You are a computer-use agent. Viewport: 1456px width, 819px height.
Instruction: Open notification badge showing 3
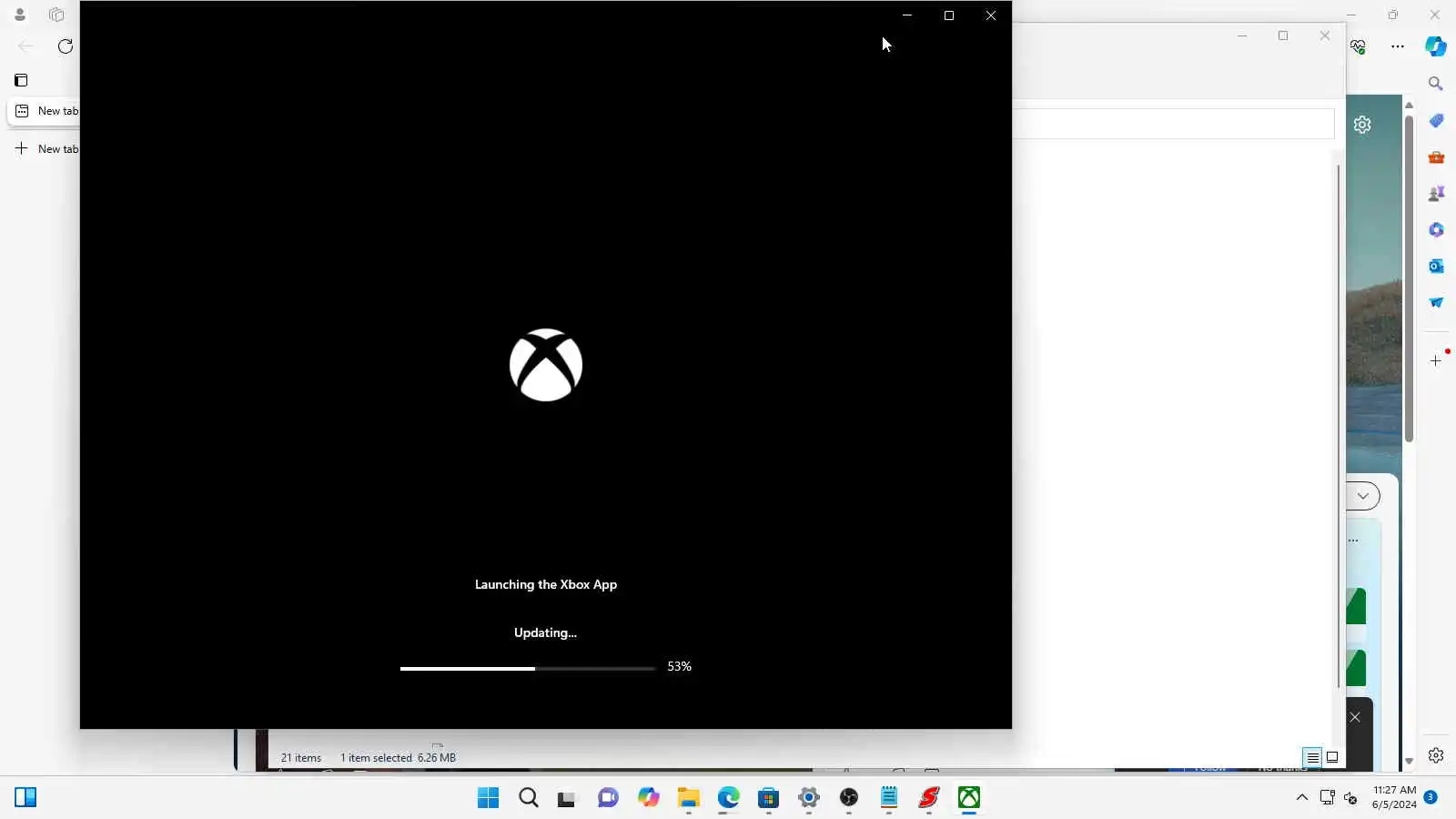(x=1431, y=797)
